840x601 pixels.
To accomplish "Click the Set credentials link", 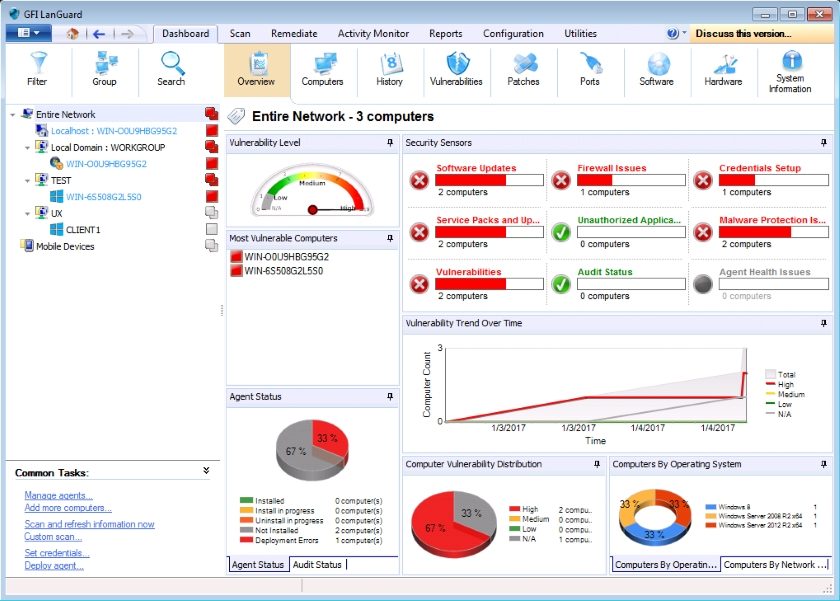I will click(57, 553).
